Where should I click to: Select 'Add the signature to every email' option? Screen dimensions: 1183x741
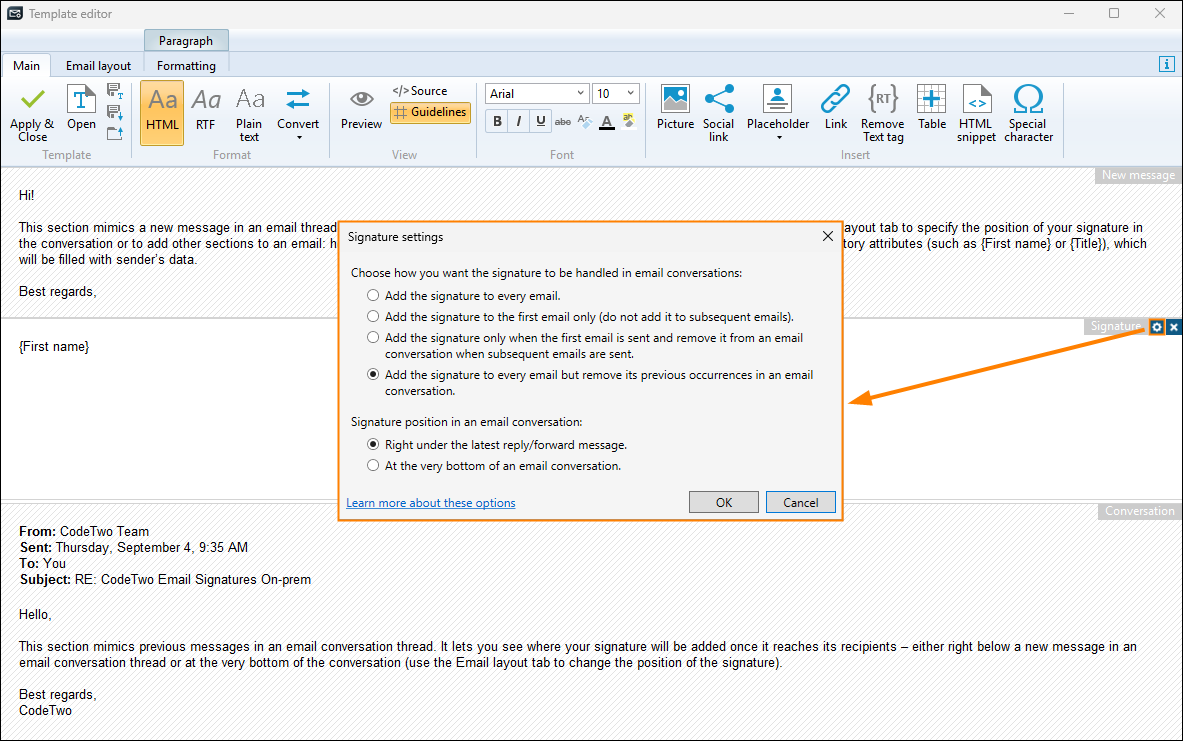point(373,296)
